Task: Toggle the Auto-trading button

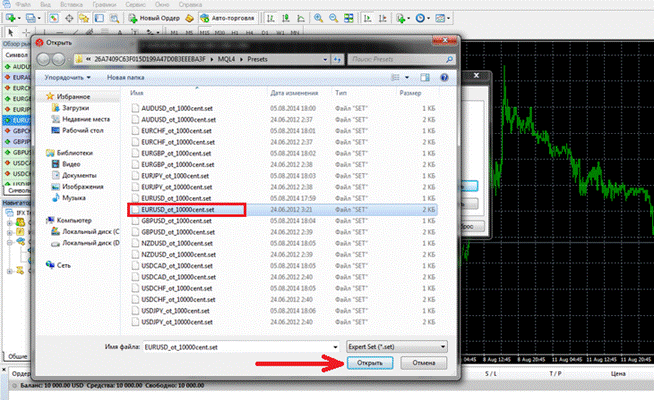Action: [227, 18]
